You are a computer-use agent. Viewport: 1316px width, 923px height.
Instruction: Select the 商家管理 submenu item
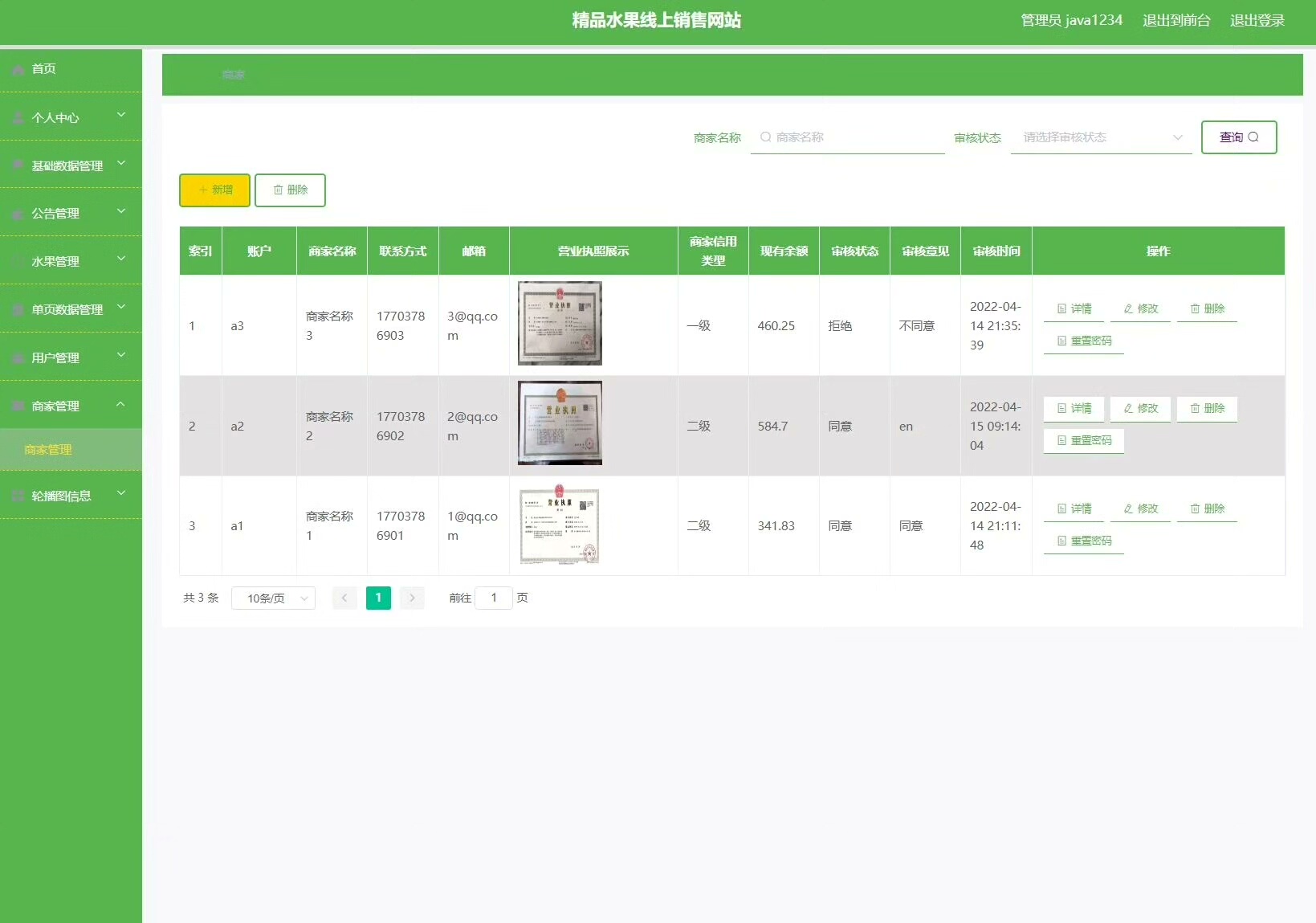point(48,450)
